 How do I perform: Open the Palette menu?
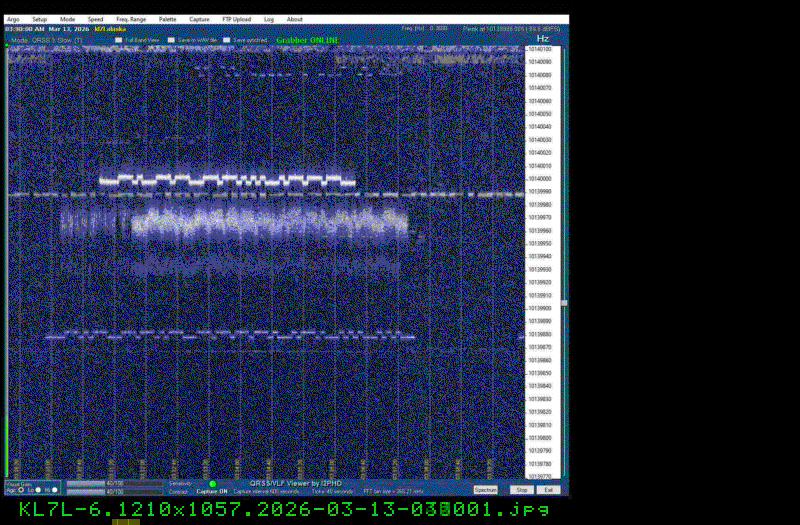[x=167, y=19]
